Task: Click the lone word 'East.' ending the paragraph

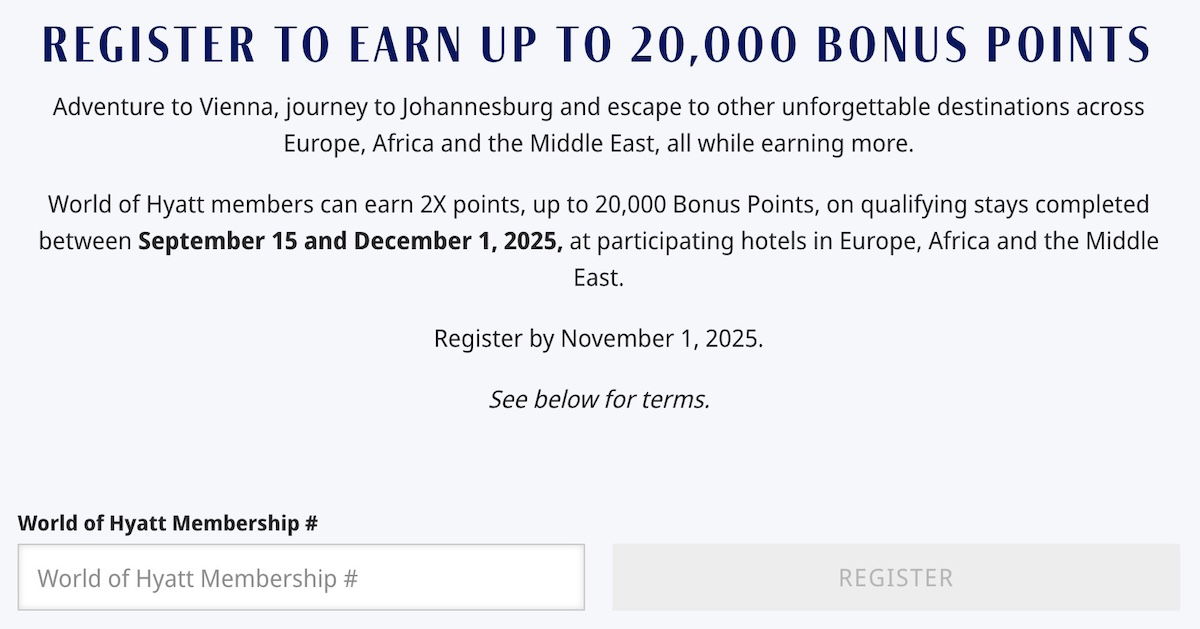Action: [599, 277]
